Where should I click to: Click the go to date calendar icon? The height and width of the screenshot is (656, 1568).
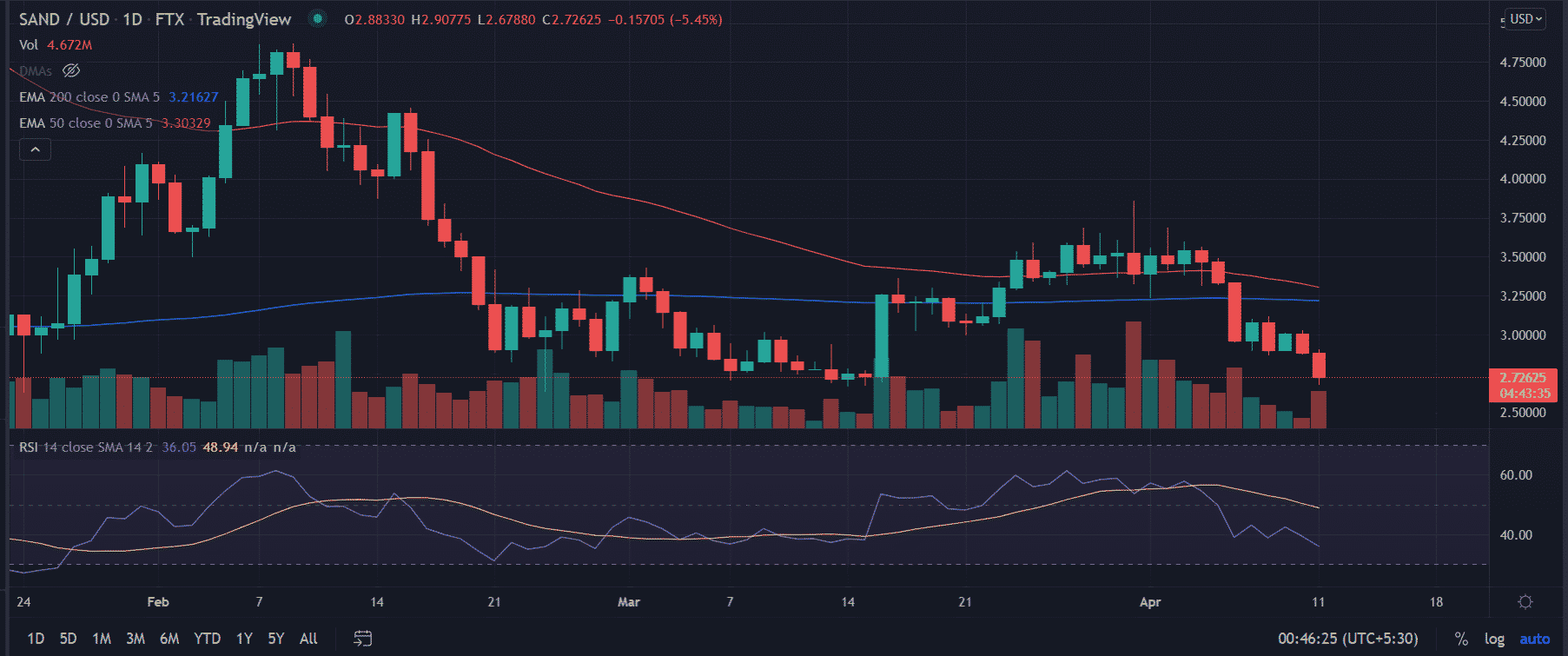[363, 639]
